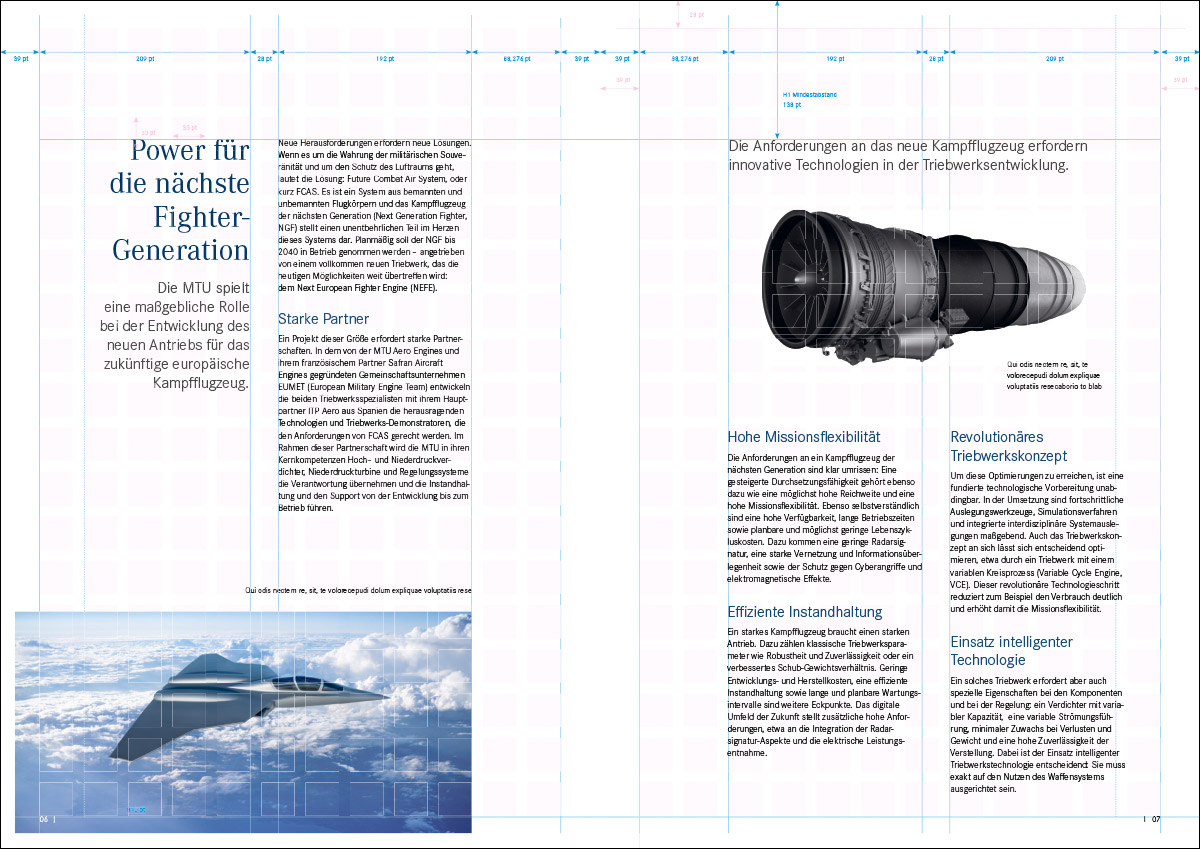The image size is (1200, 849).
Task: Click page number "07" at the bottom
Action: click(1155, 820)
